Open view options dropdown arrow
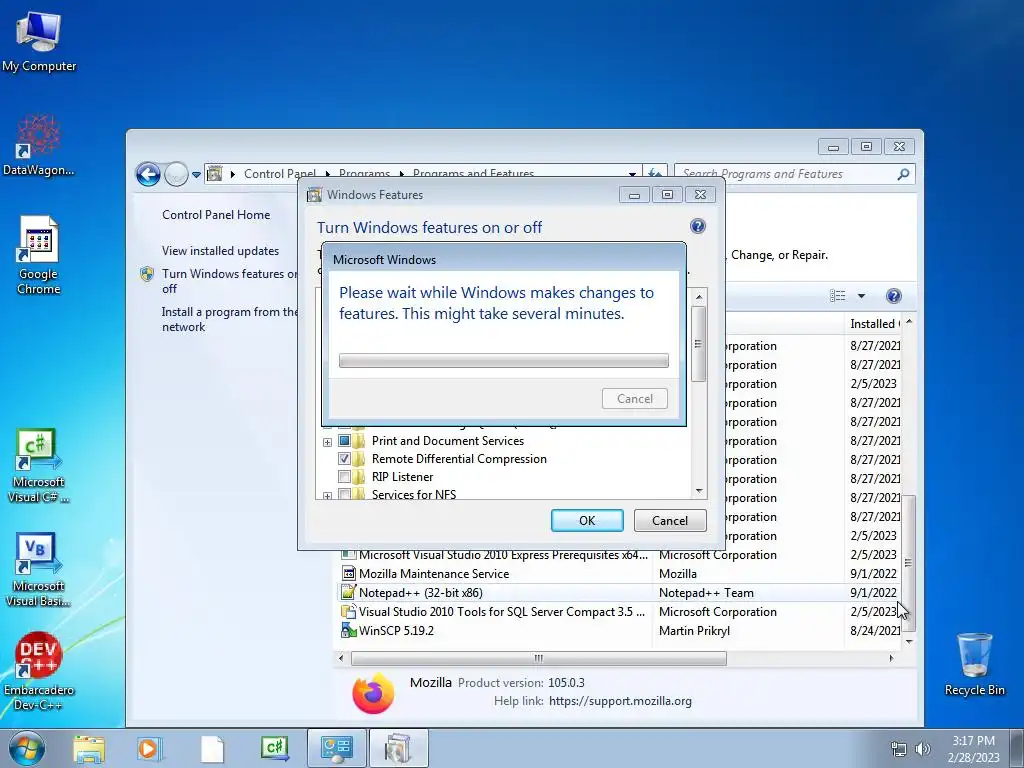 [861, 296]
